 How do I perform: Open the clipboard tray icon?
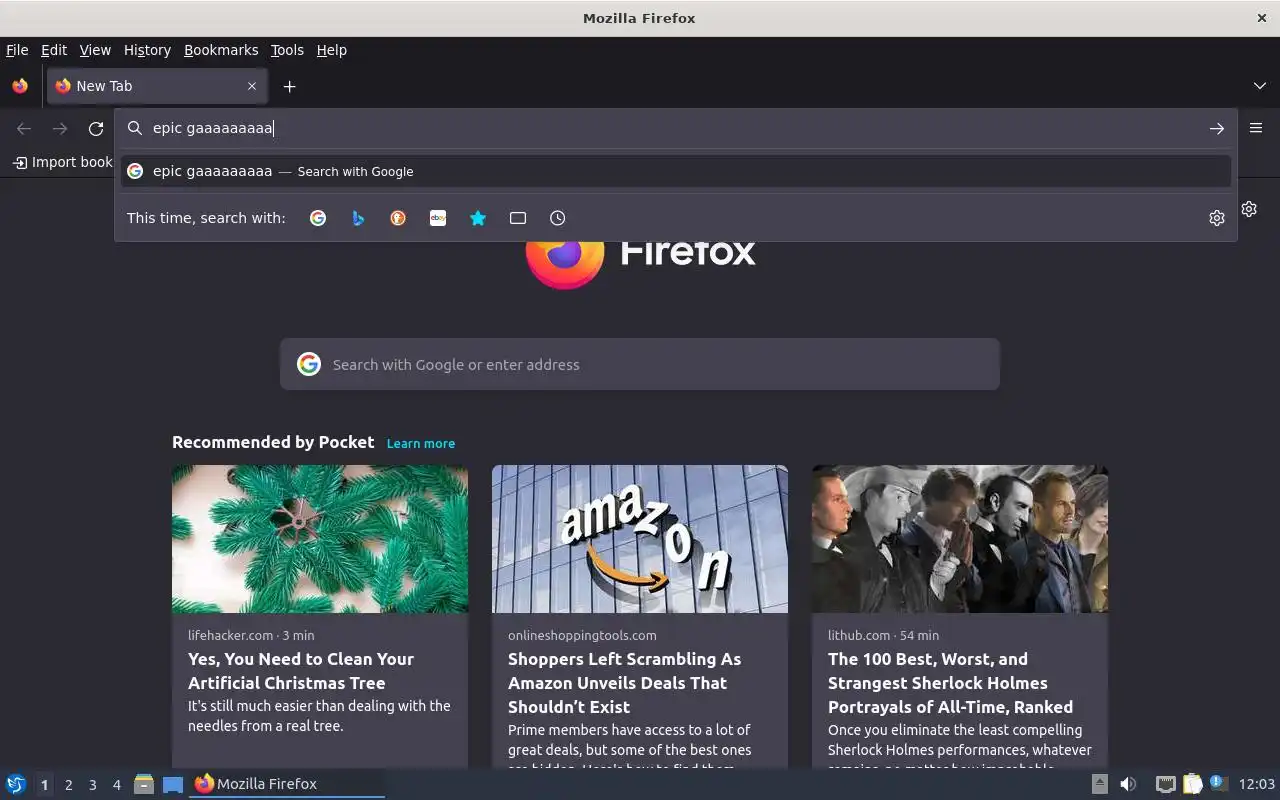click(1192, 784)
